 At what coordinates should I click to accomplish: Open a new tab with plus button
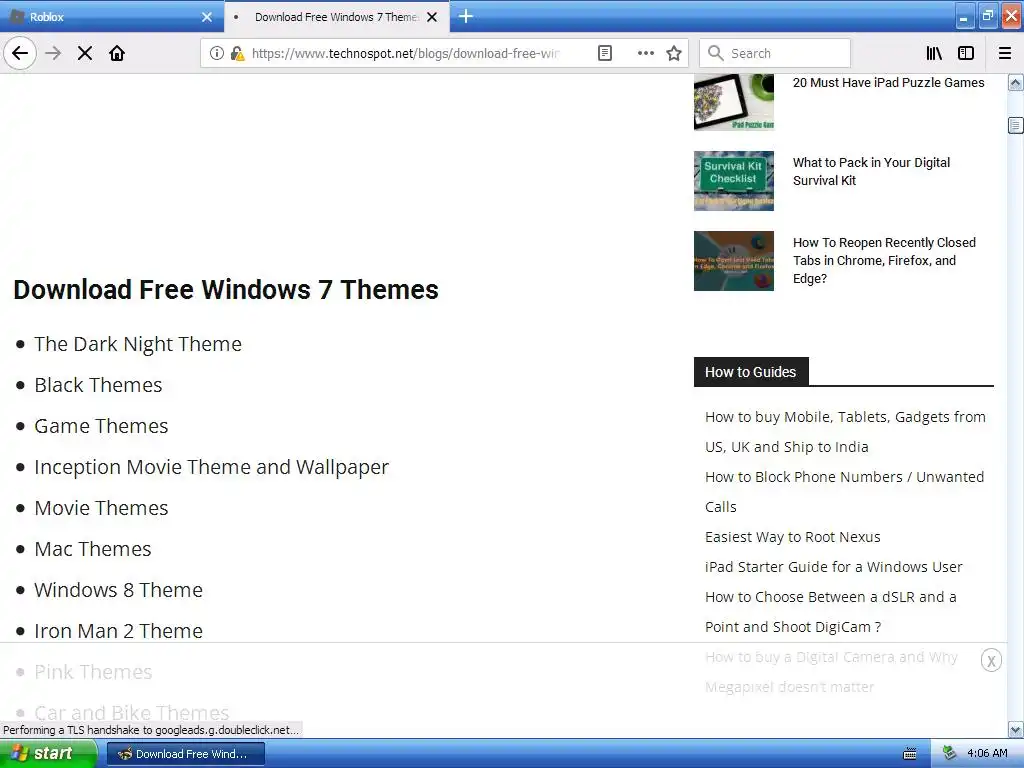[x=466, y=16]
